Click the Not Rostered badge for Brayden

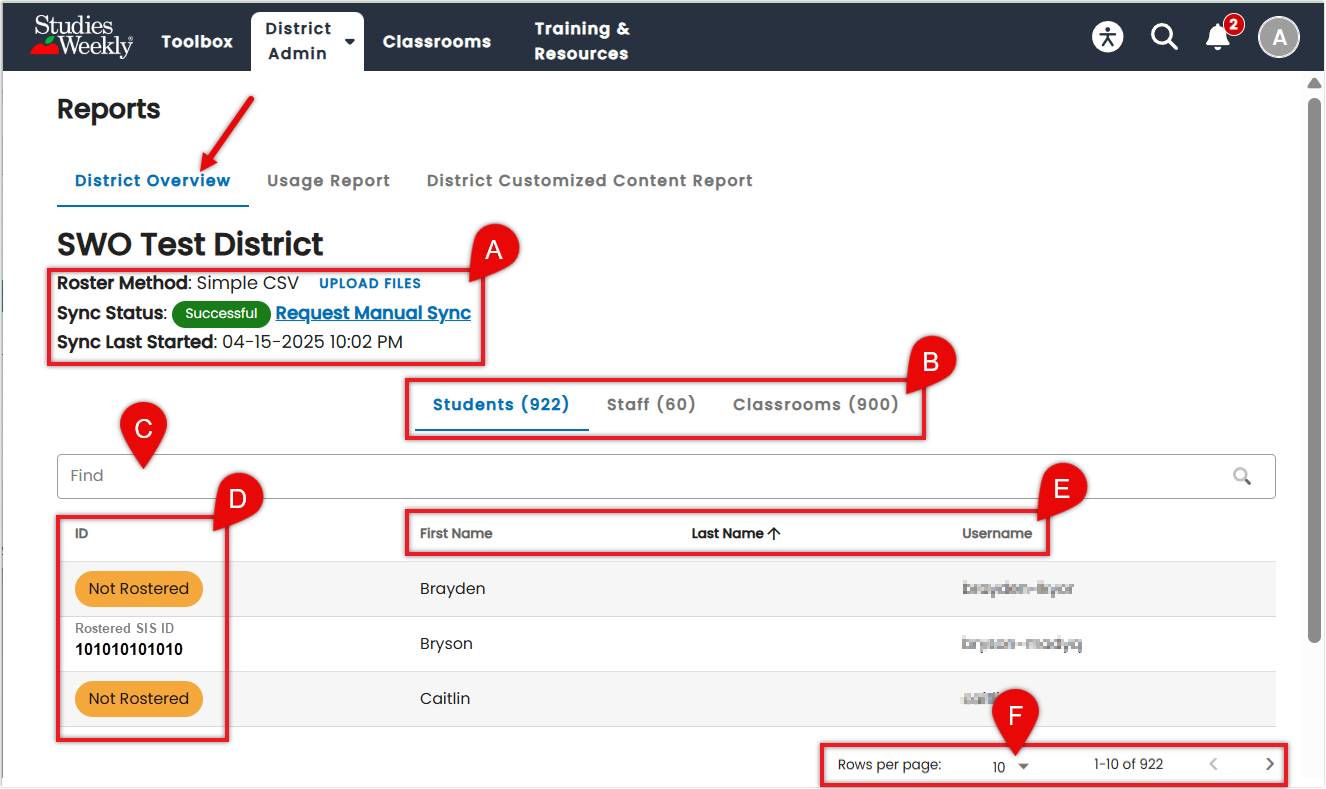point(139,589)
